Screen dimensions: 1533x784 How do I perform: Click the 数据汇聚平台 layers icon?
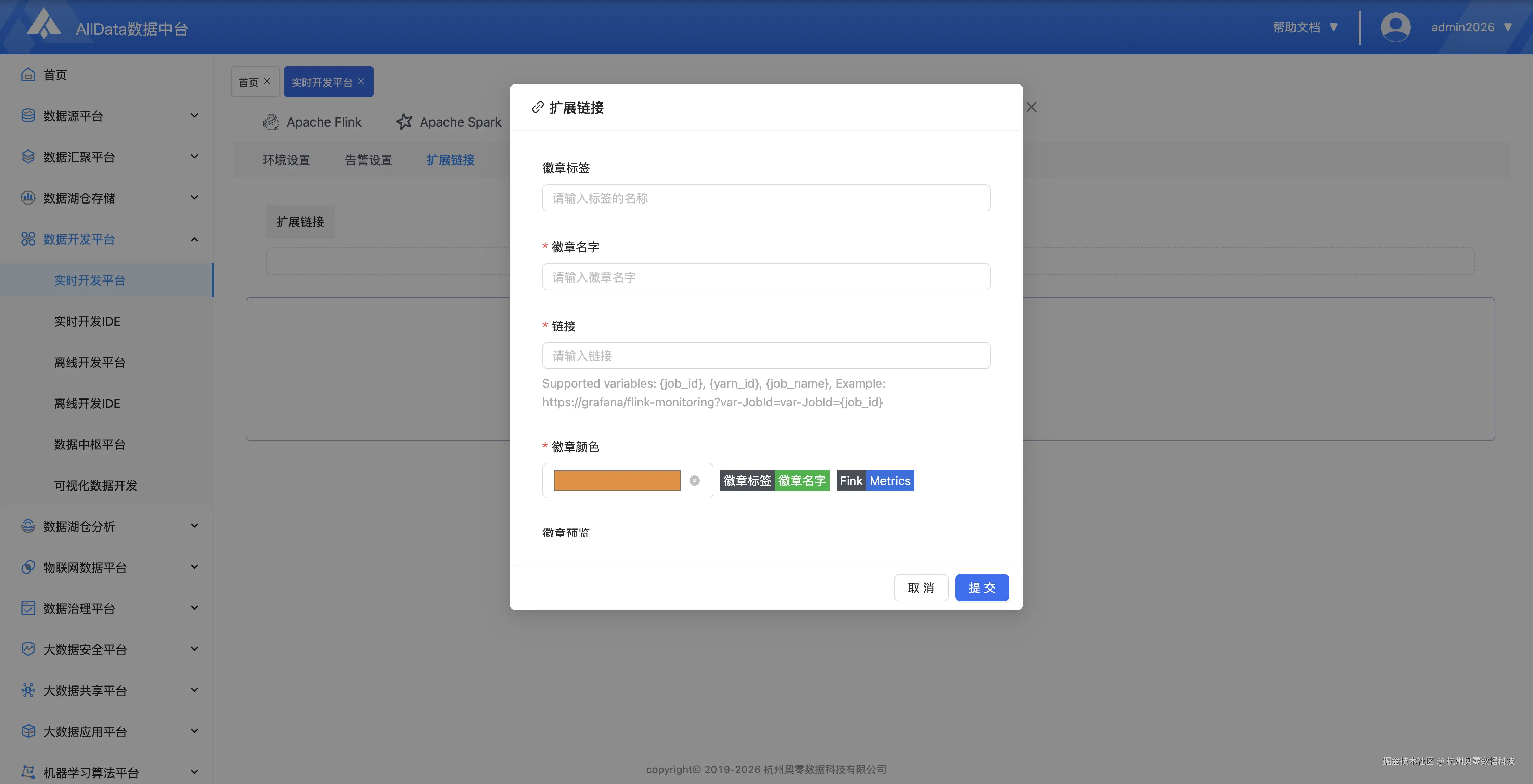28,156
